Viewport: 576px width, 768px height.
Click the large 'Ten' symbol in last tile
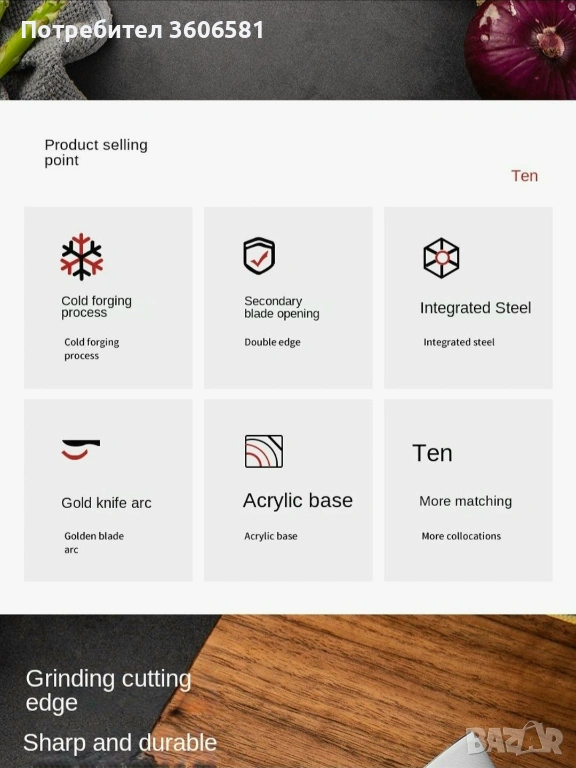coord(432,453)
